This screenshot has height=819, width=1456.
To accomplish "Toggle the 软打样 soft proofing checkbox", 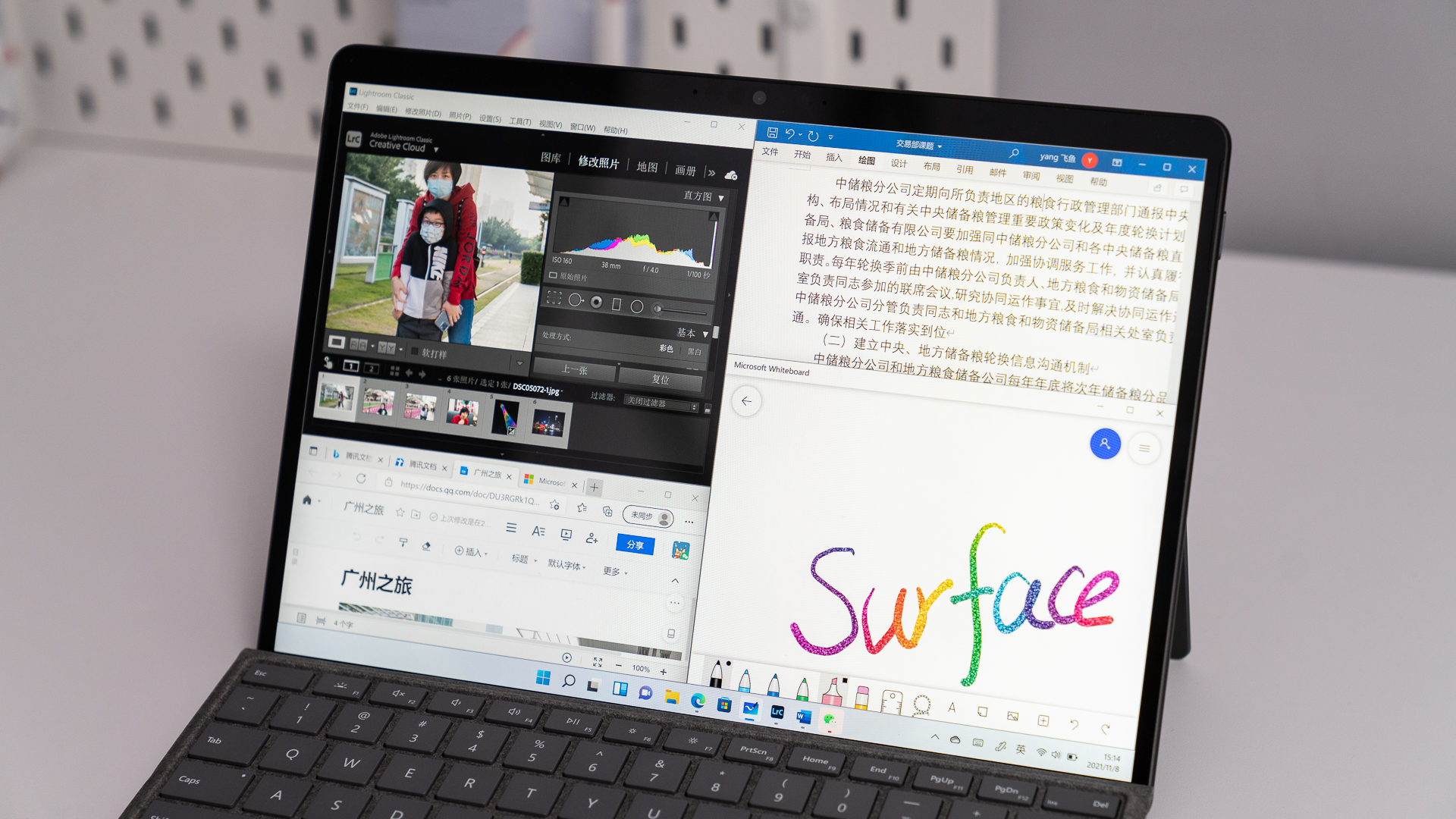I will 415,351.
